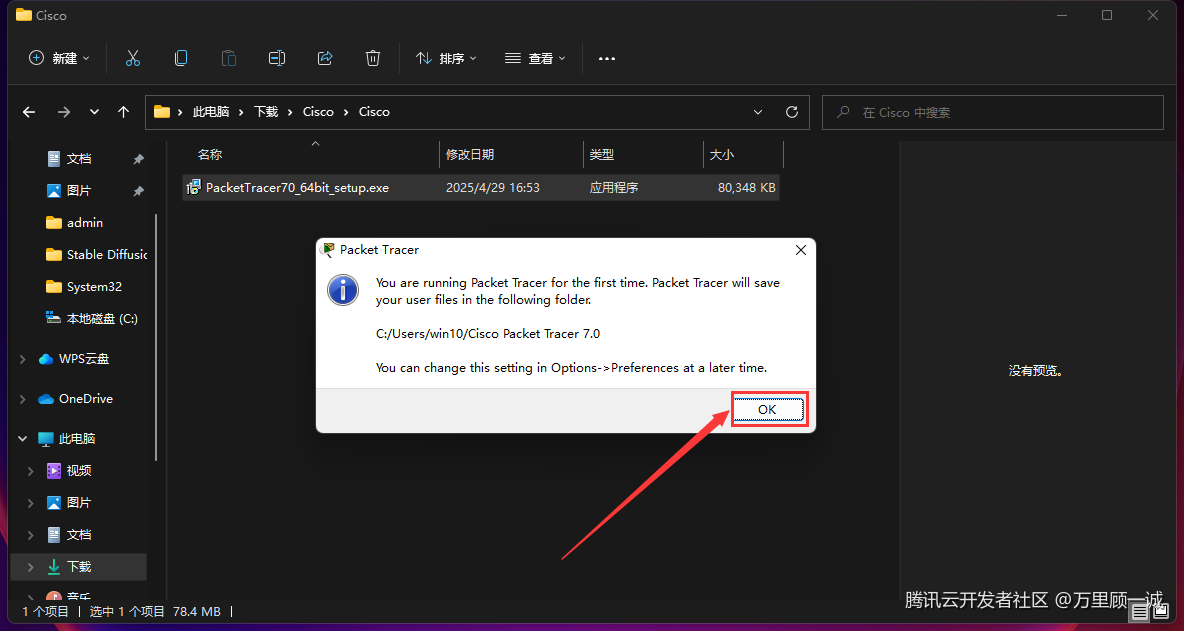
Task: Click OK in the Packet Tracer dialog
Action: point(769,409)
